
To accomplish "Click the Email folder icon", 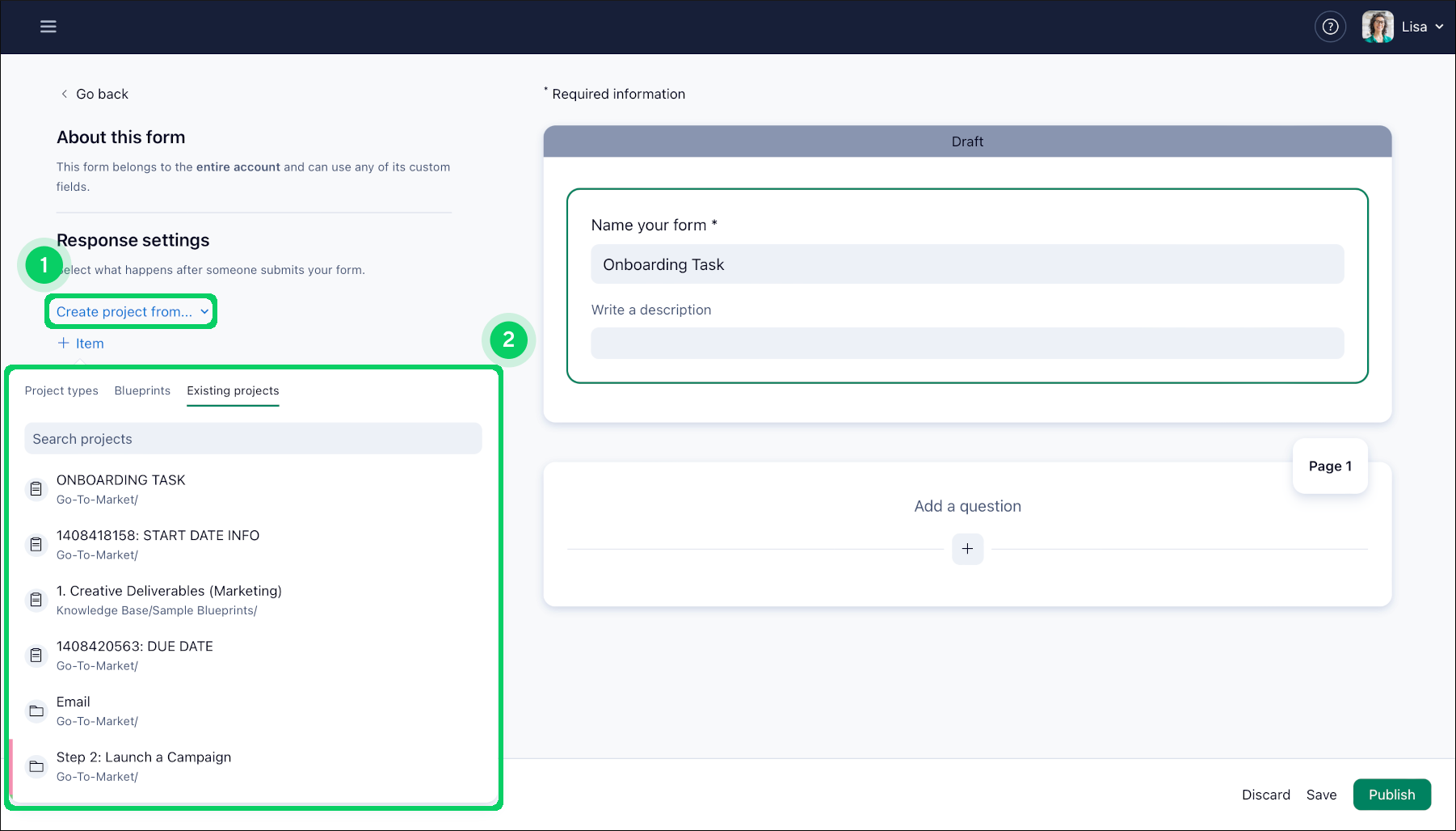I will [x=36, y=711].
